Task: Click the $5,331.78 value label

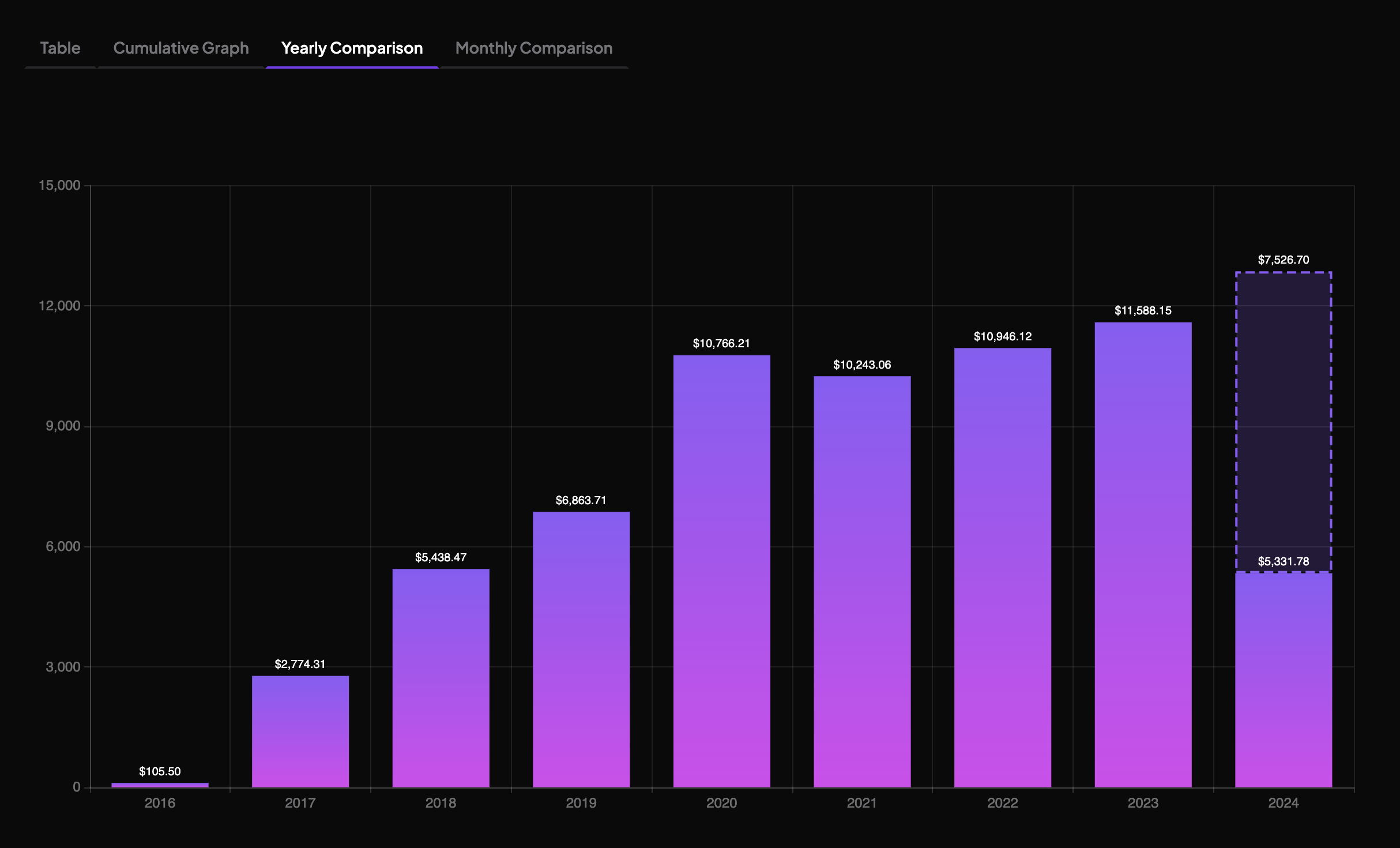Action: point(1283,561)
